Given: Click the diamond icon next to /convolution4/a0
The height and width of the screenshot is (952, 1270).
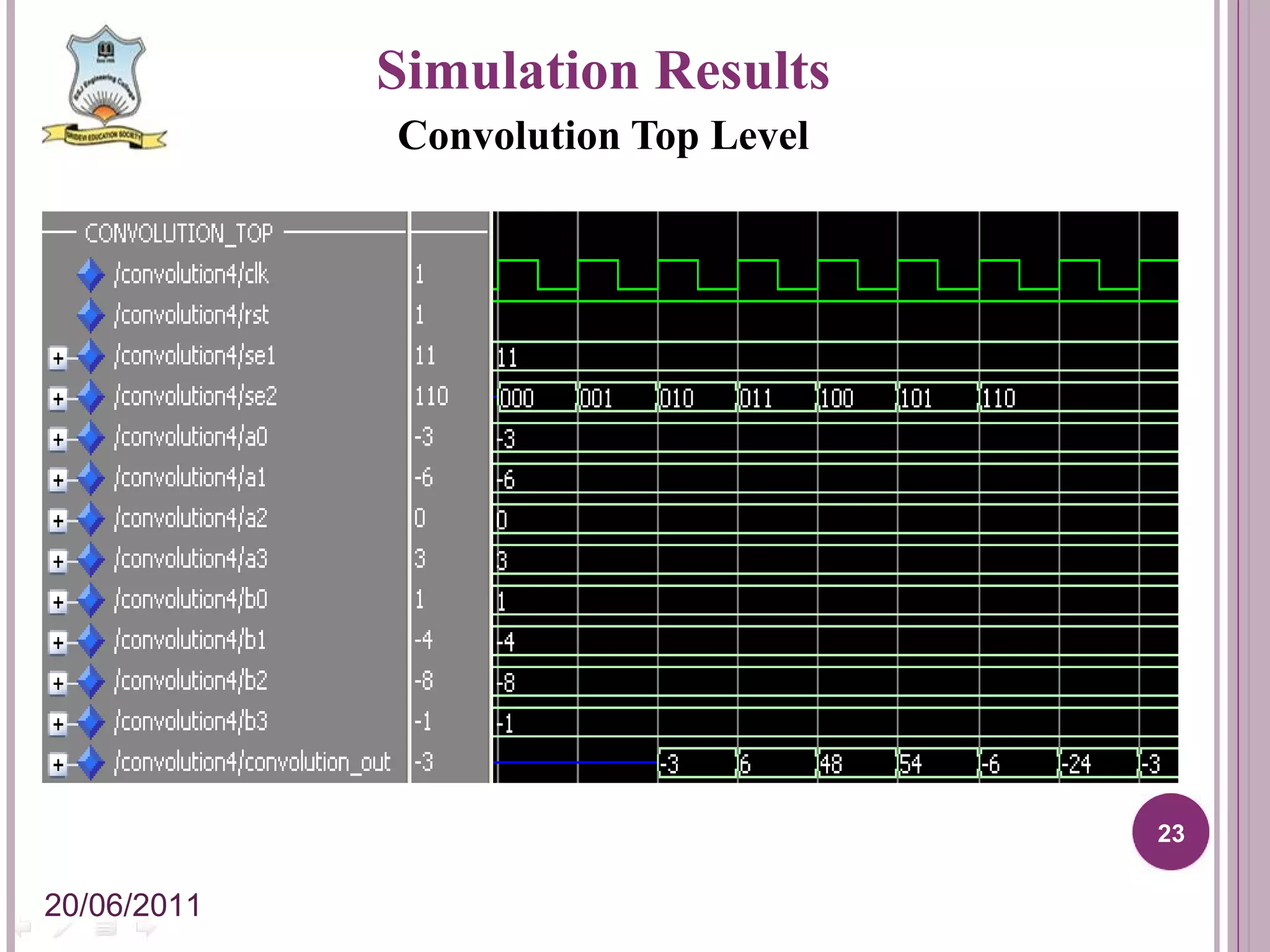Looking at the screenshot, I should [x=91, y=438].
